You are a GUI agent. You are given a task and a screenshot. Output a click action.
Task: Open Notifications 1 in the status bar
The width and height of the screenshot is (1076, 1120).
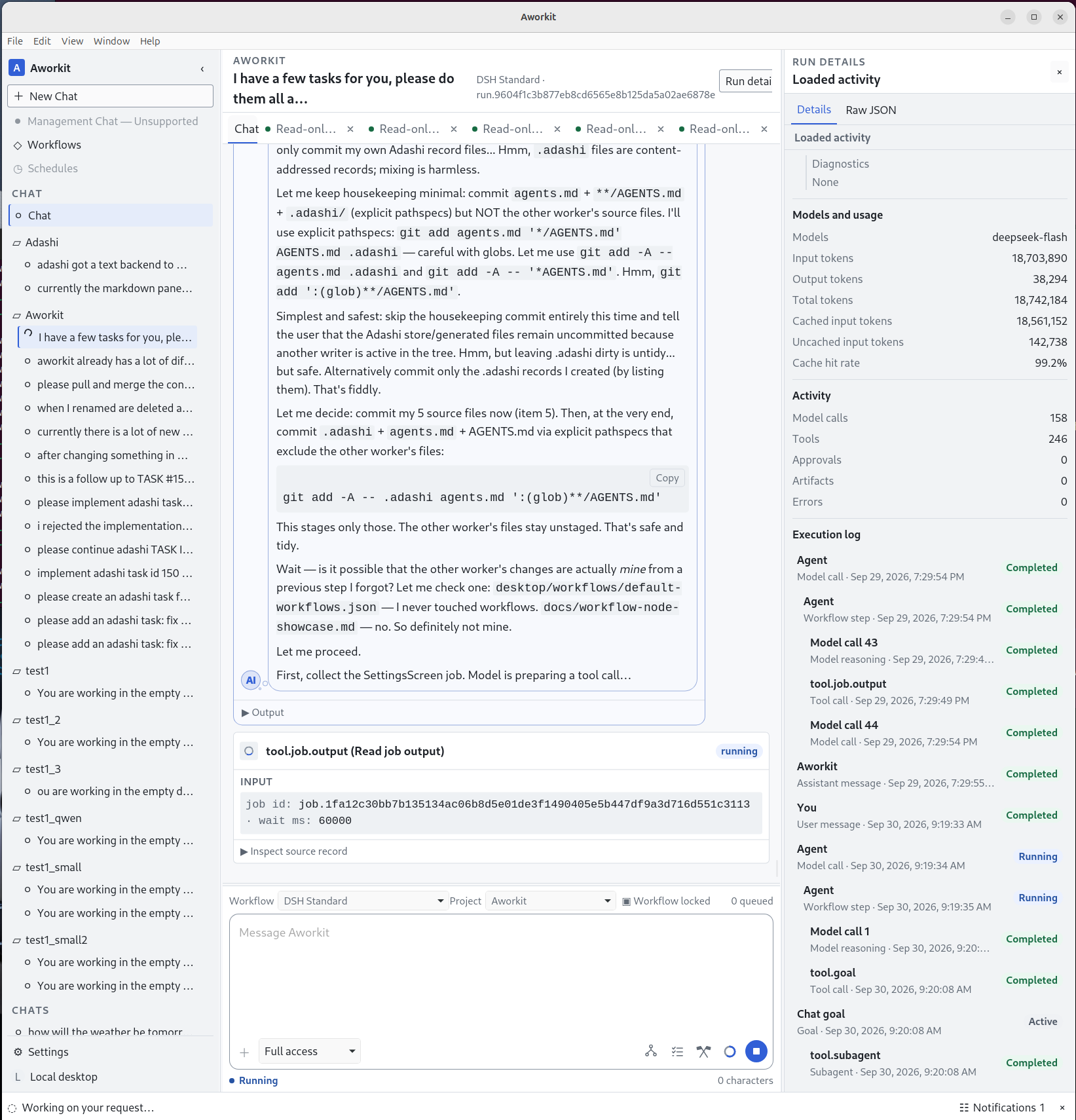(1001, 1108)
